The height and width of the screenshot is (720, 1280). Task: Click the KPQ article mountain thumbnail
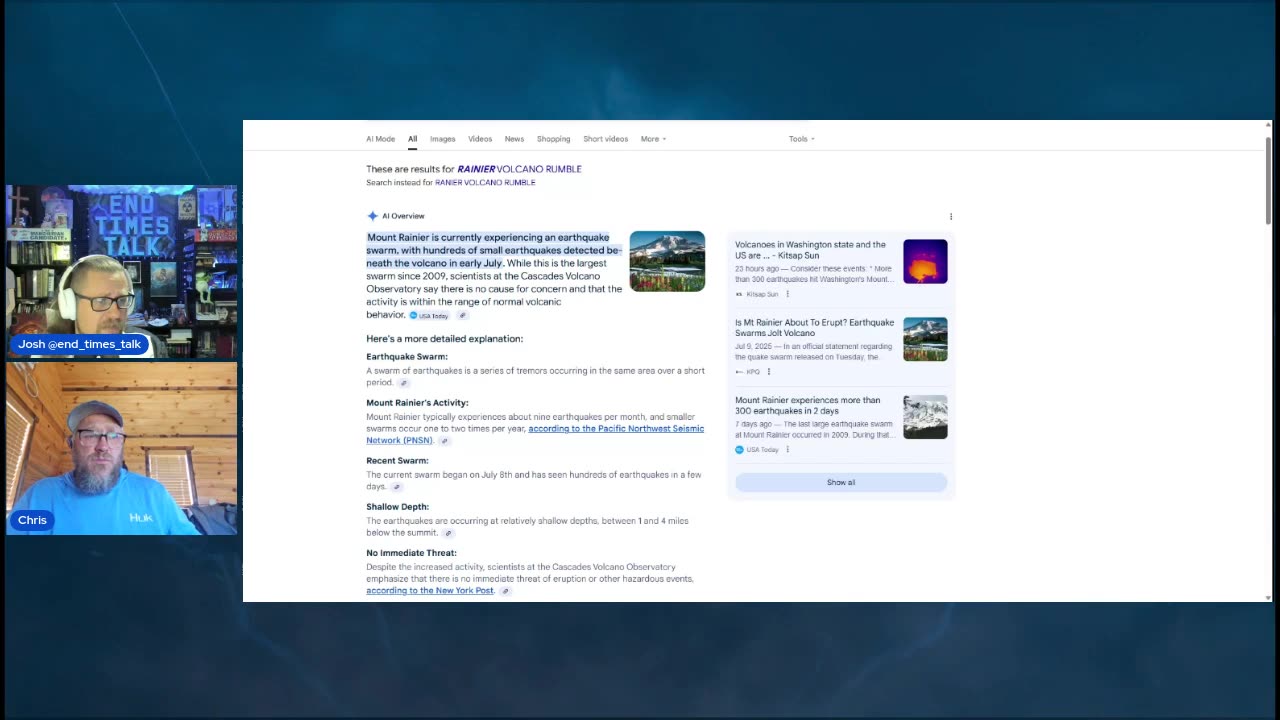925,339
